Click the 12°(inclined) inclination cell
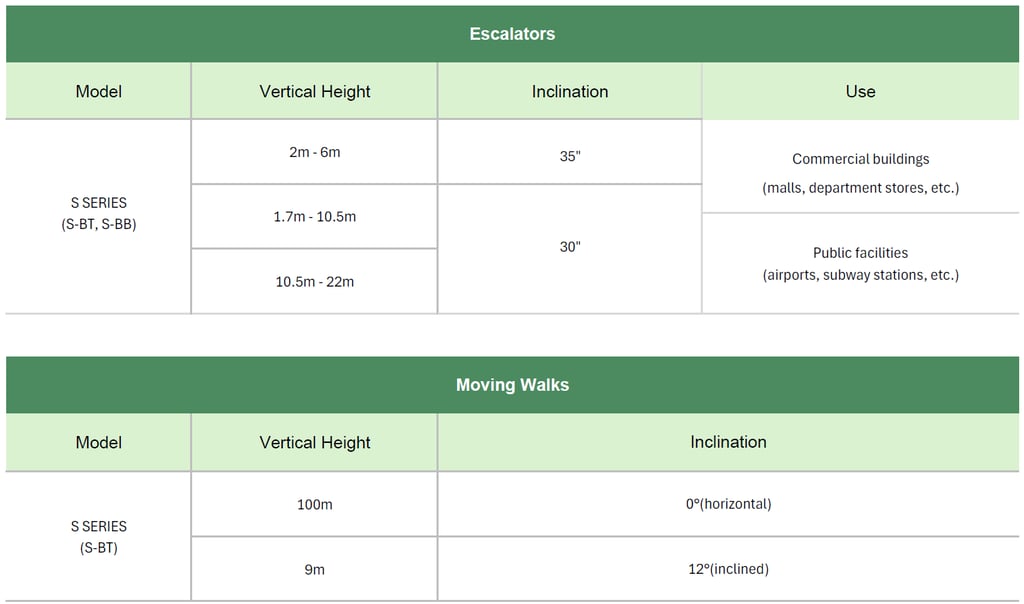Image resolution: width=1024 pixels, height=604 pixels. click(x=728, y=569)
